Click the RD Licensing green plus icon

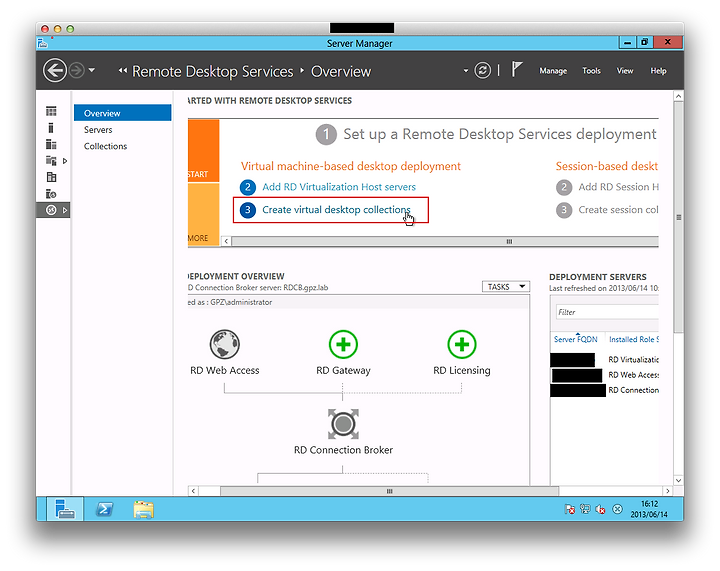pos(461,344)
